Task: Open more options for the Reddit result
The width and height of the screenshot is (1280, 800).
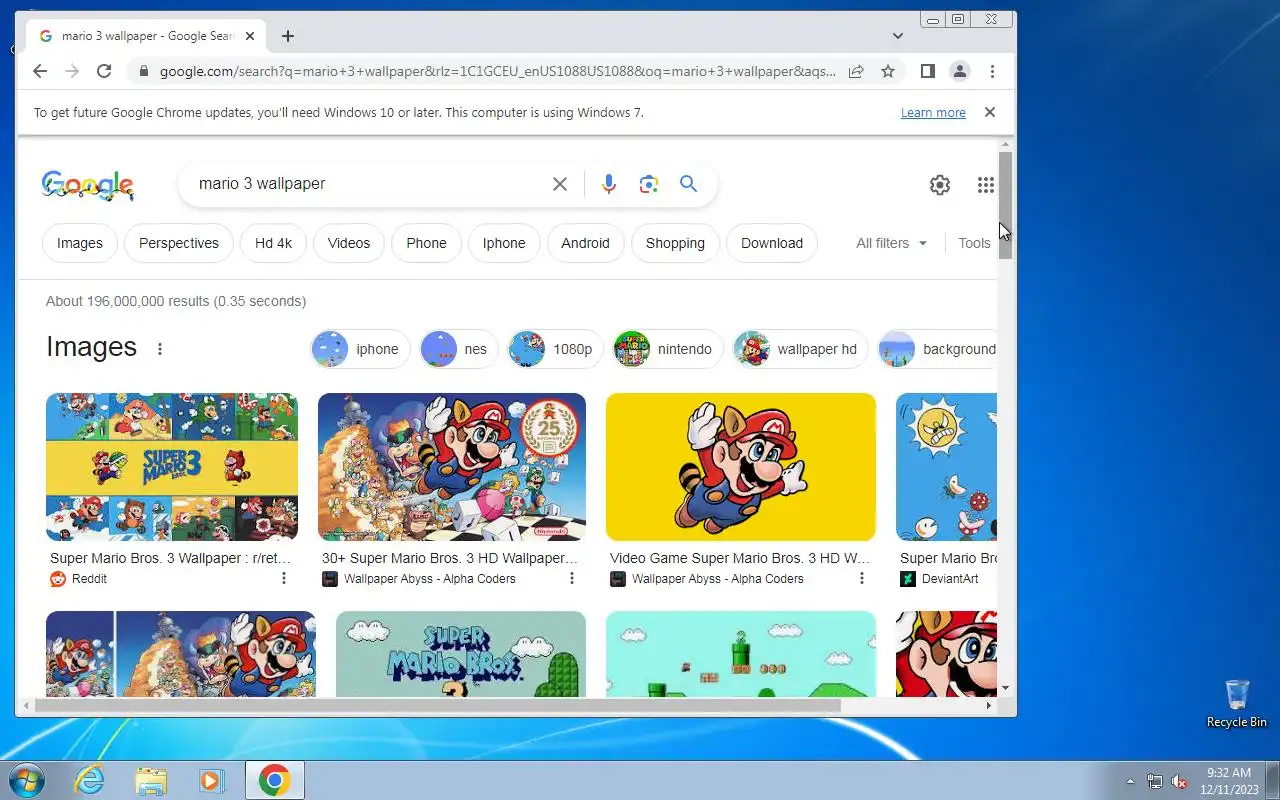Action: 284,578
